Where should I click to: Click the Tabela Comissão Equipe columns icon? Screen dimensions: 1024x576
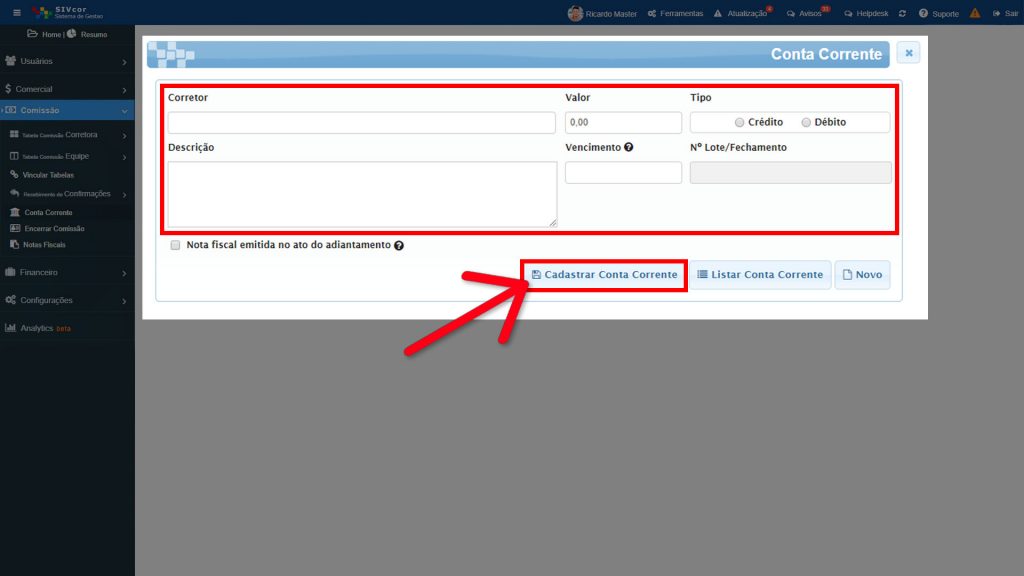(14, 156)
